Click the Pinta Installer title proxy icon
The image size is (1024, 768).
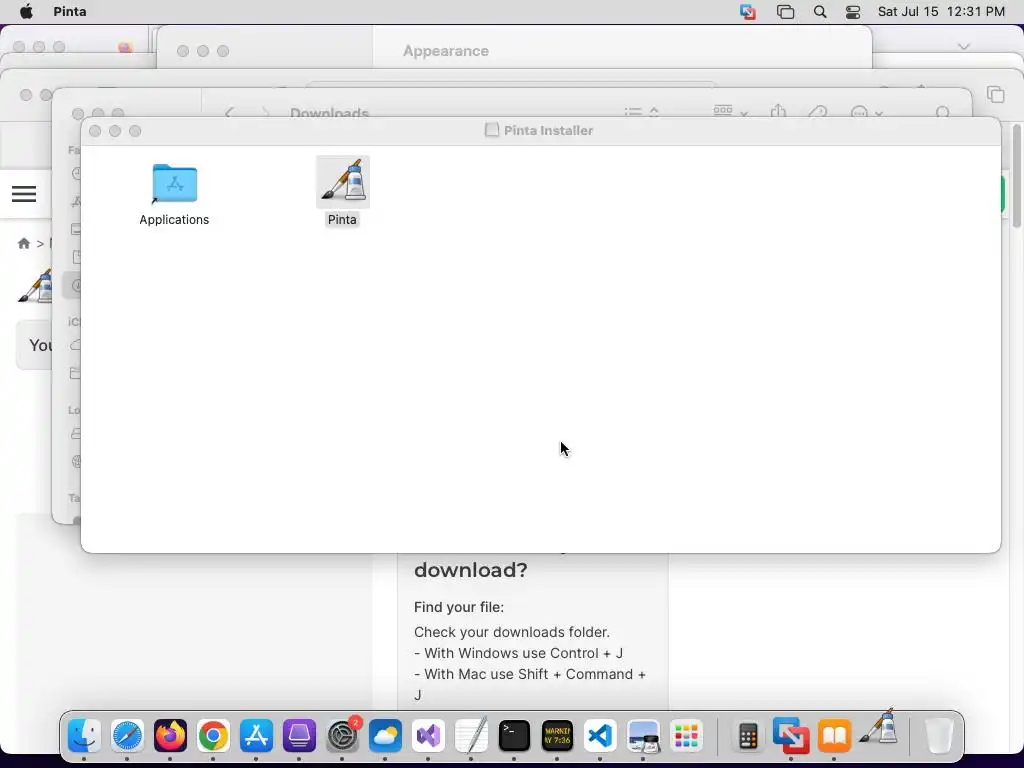(492, 130)
